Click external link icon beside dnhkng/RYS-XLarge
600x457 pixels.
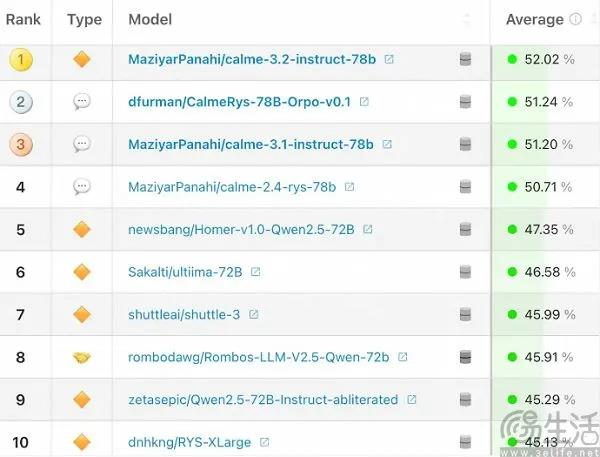[x=264, y=442]
